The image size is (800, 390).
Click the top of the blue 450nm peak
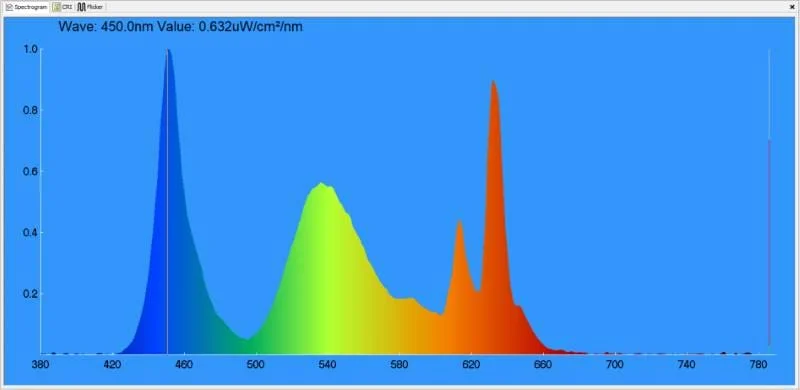tap(168, 51)
